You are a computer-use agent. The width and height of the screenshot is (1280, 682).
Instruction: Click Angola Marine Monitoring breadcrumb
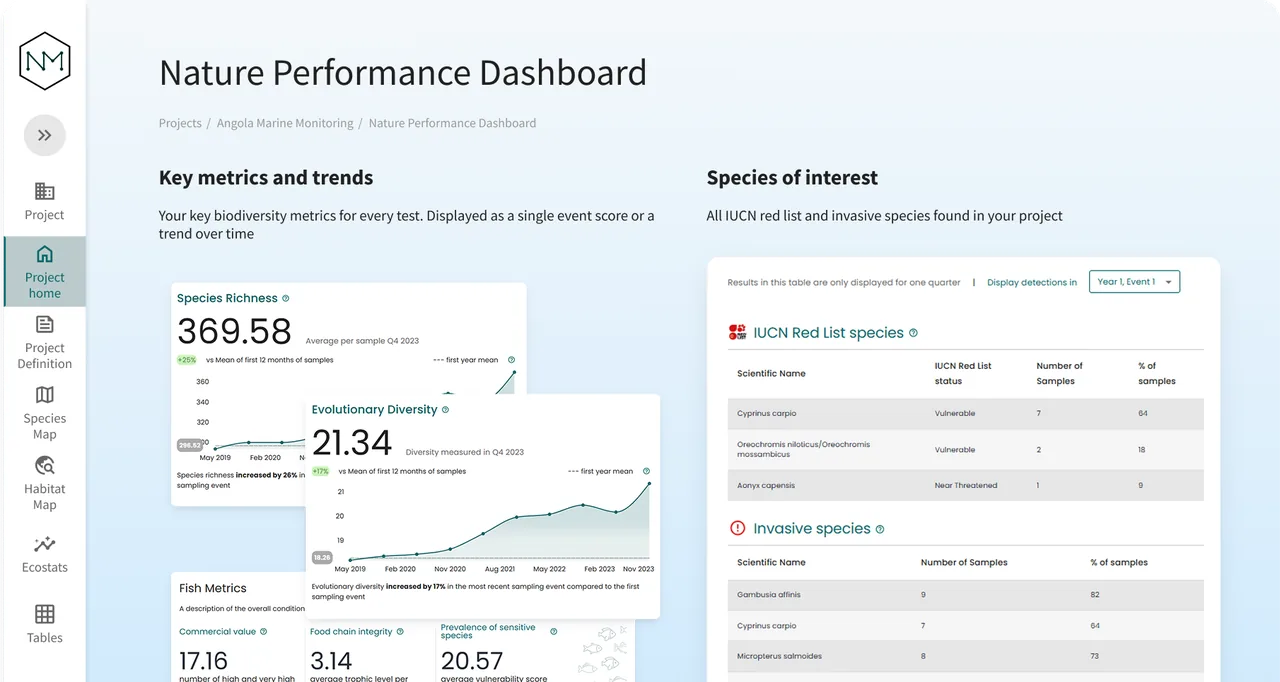(285, 123)
